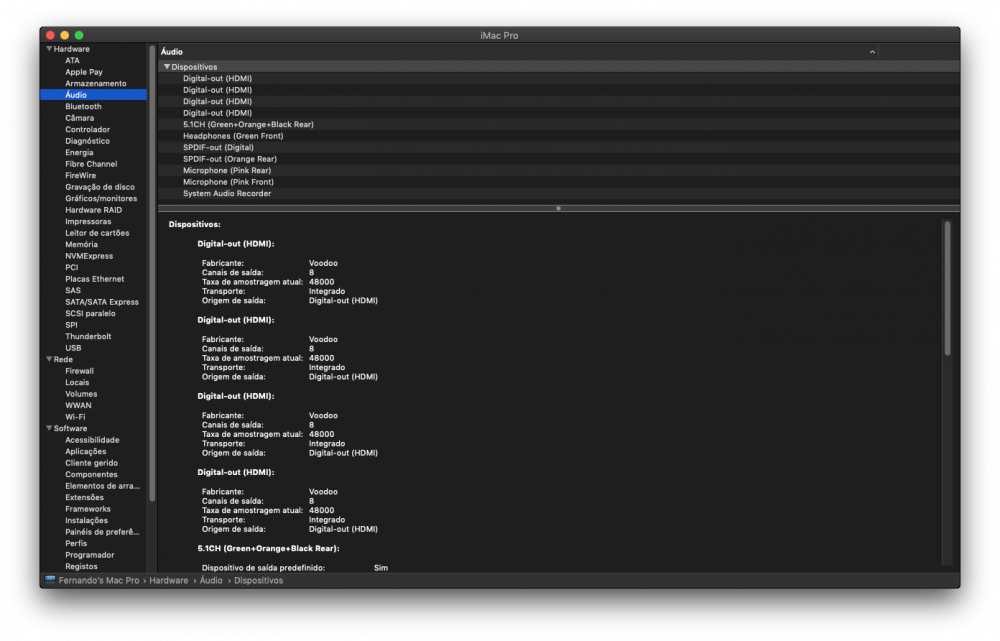Select Energia in the sidebar
The image size is (1000, 641).
coord(79,152)
